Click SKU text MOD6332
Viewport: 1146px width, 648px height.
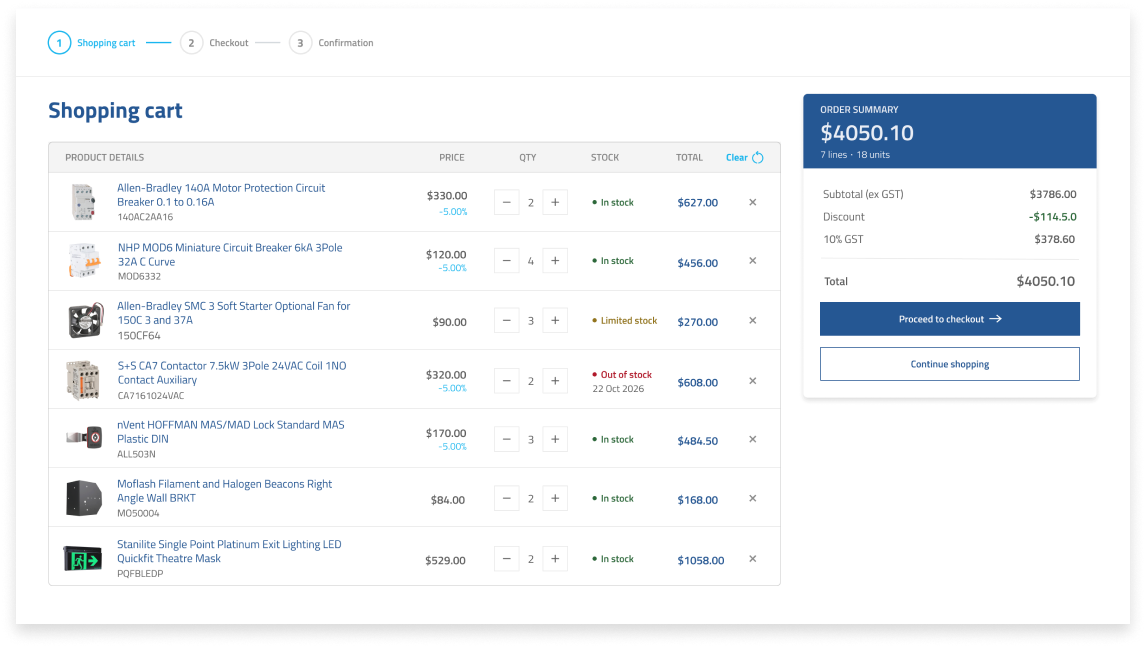coord(139,276)
